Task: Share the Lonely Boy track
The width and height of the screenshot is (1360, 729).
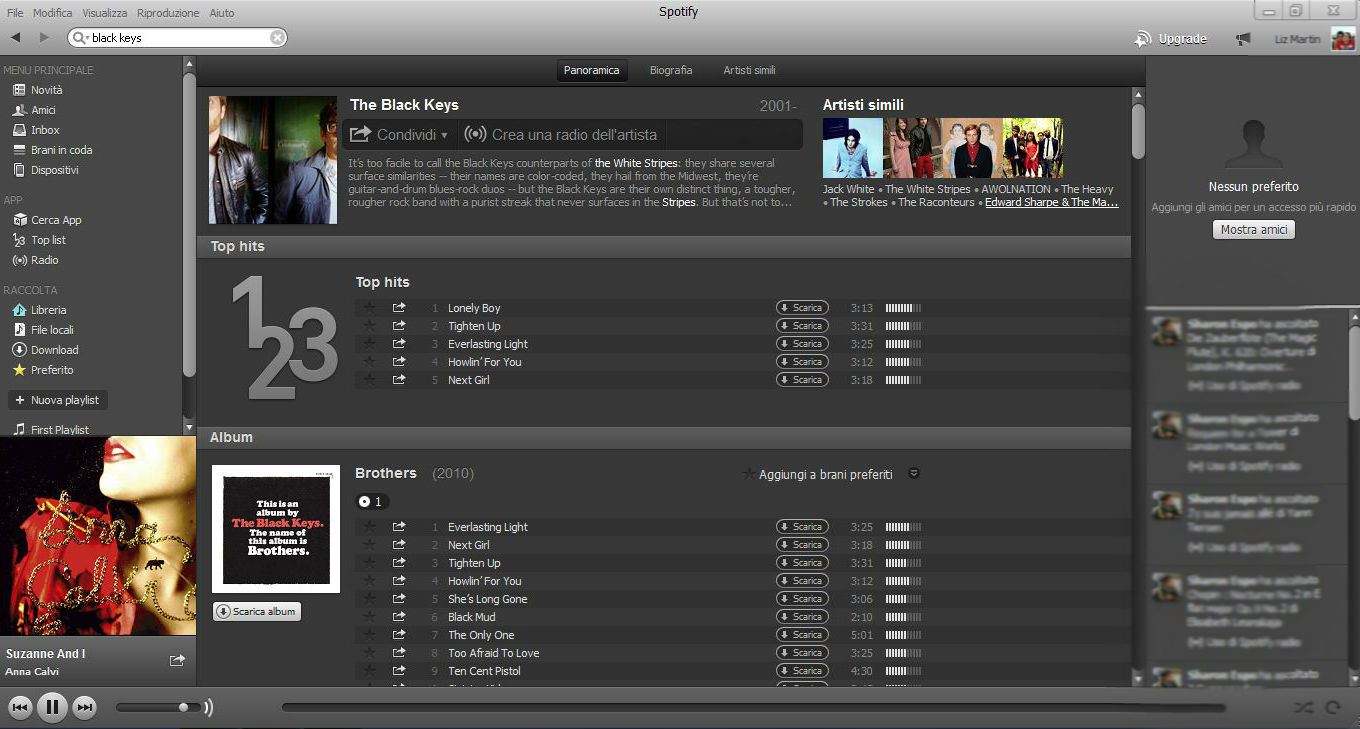Action: tap(399, 308)
